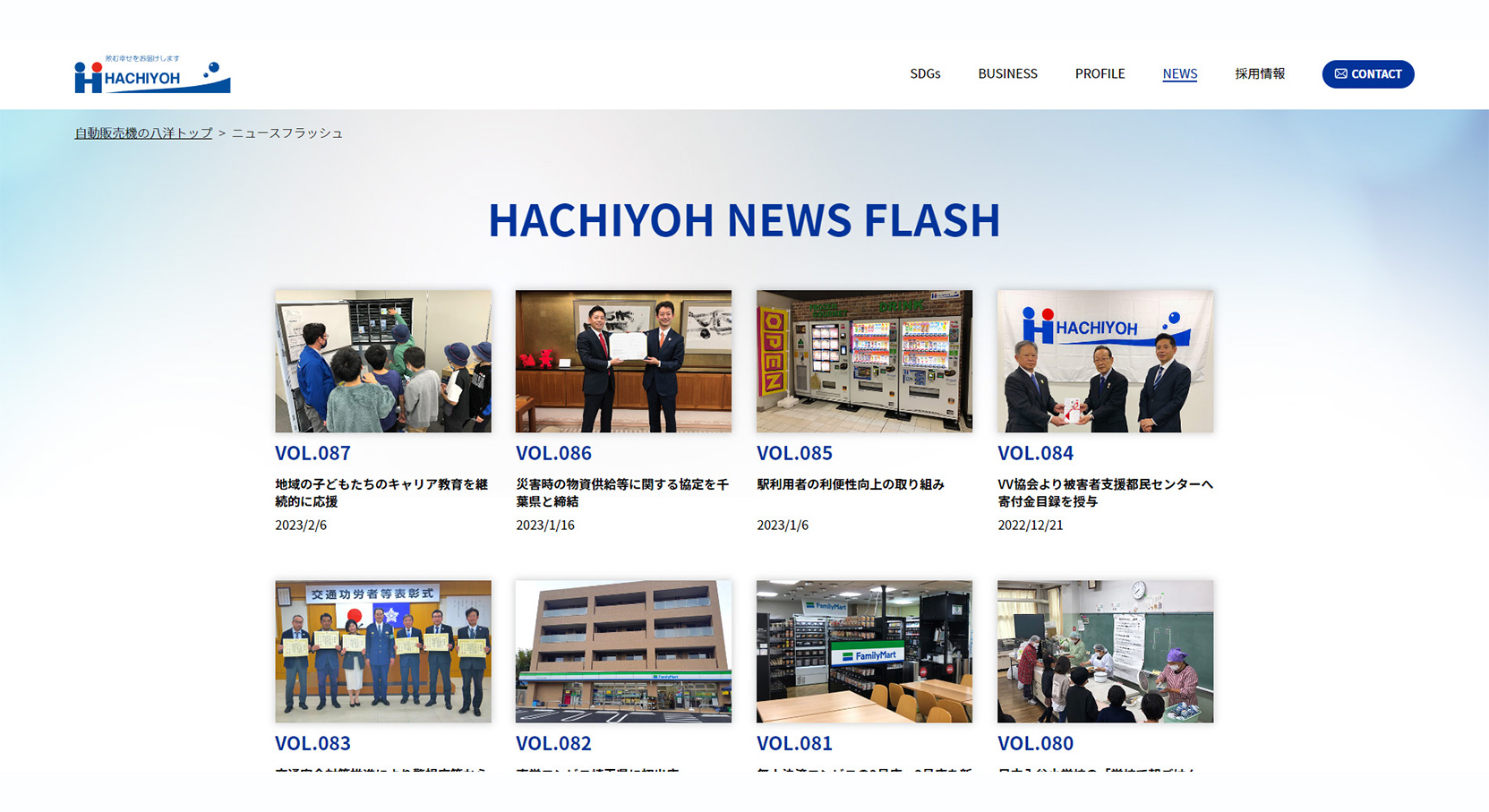This screenshot has height=812, width=1489.
Task: Open VOL.083 award ceremony thumbnail
Action: tap(383, 651)
